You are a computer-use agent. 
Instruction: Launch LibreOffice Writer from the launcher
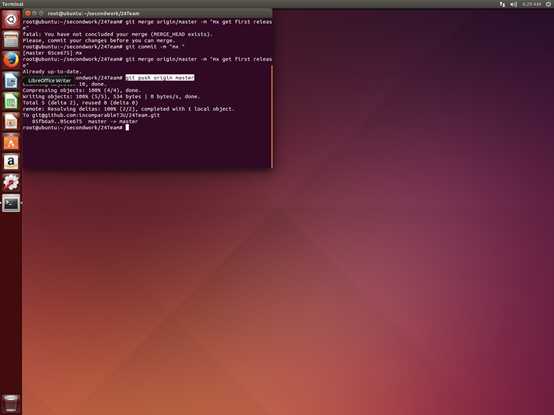(x=11, y=81)
